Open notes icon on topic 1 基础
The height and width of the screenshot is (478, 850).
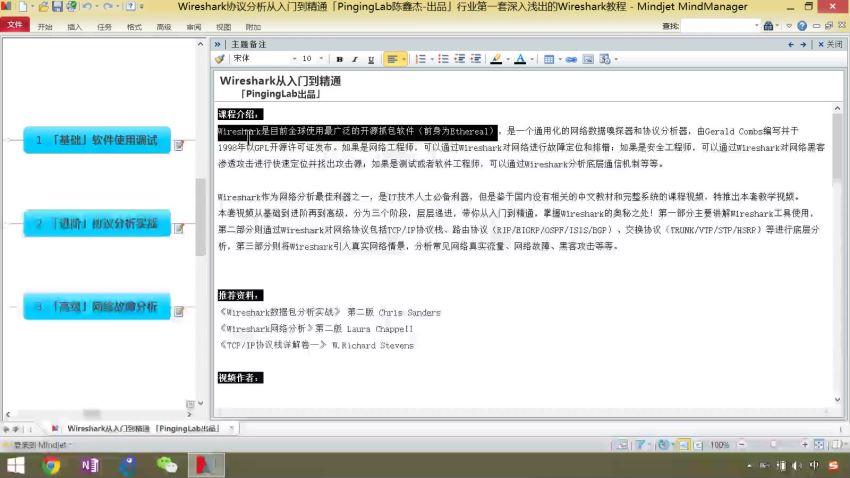click(x=179, y=145)
